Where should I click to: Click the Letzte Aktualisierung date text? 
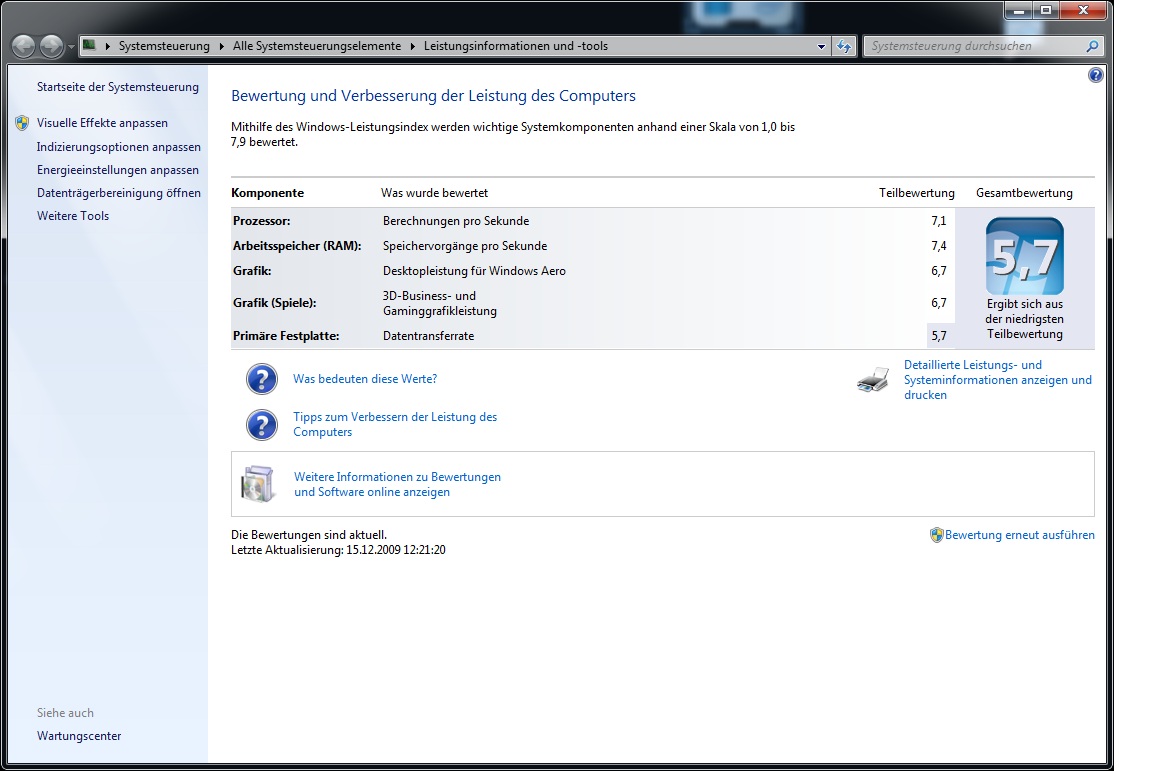tap(338, 550)
